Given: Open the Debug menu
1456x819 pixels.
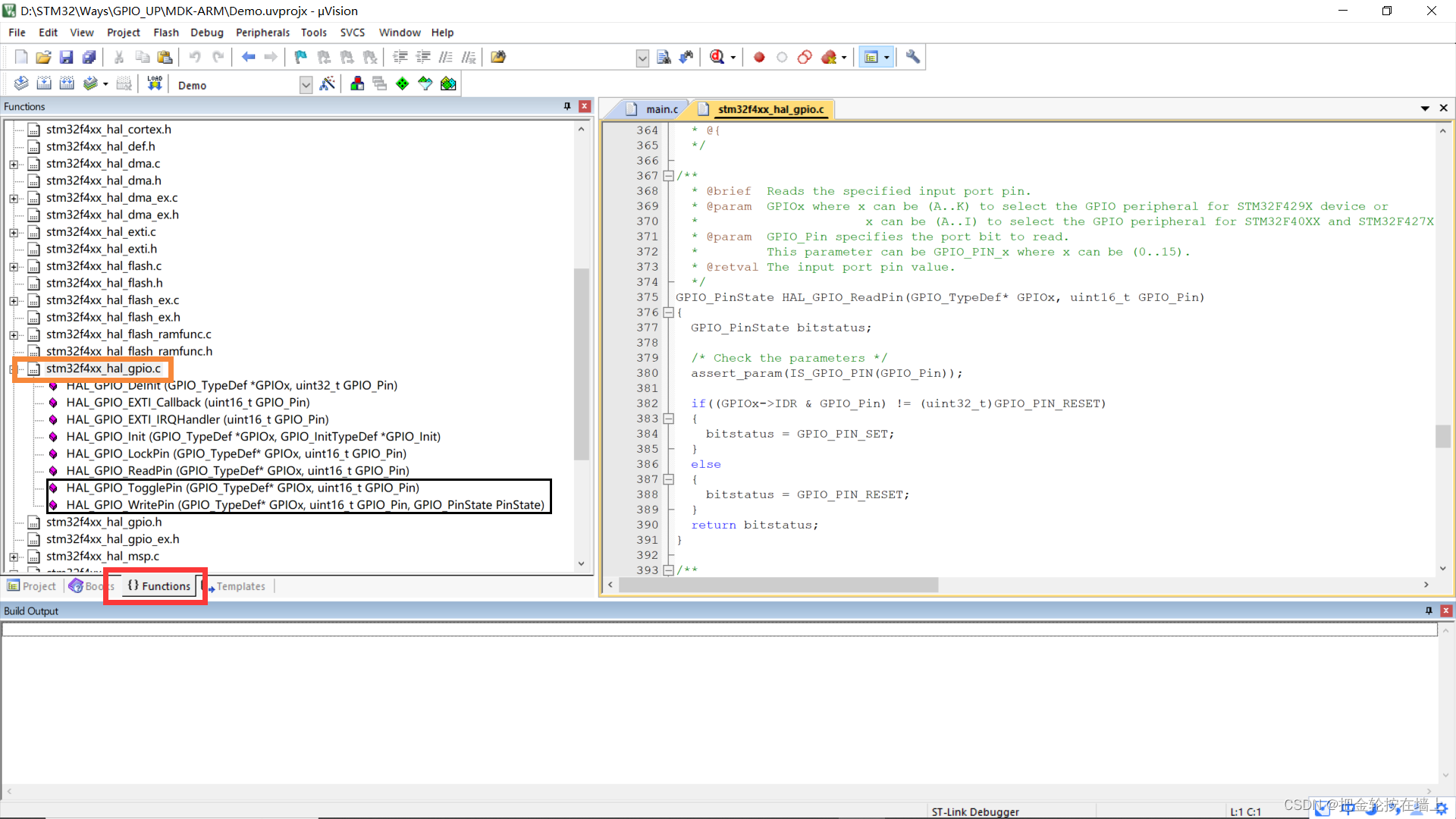Looking at the screenshot, I should [x=207, y=33].
